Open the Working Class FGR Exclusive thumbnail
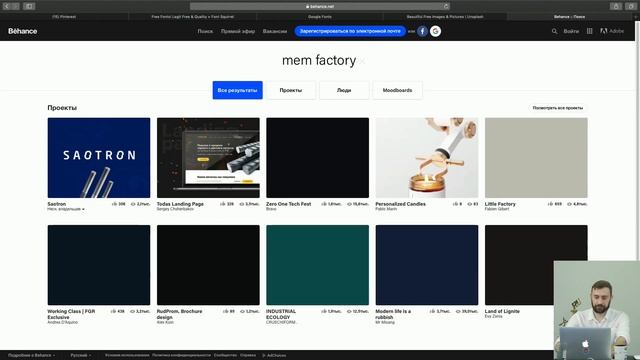 [99, 265]
